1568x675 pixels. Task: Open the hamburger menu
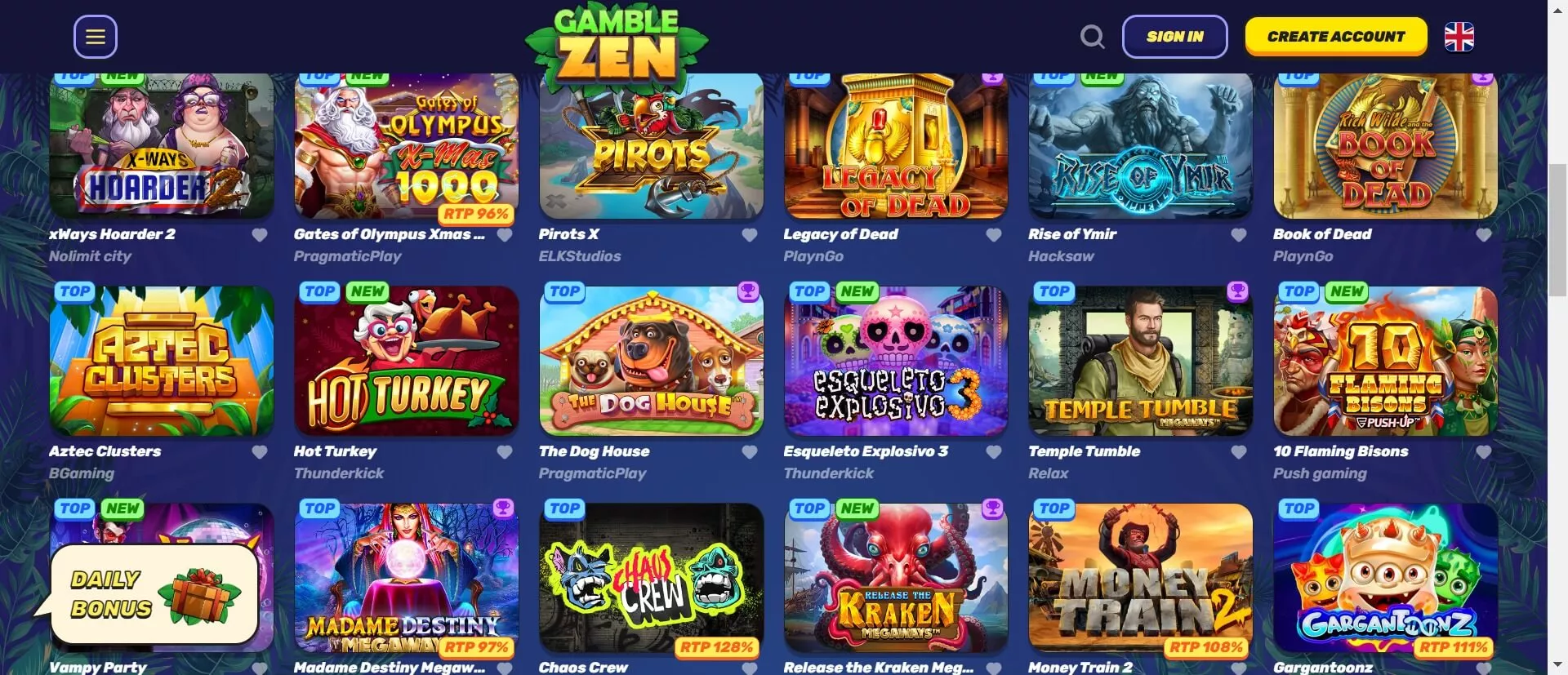pos(96,37)
